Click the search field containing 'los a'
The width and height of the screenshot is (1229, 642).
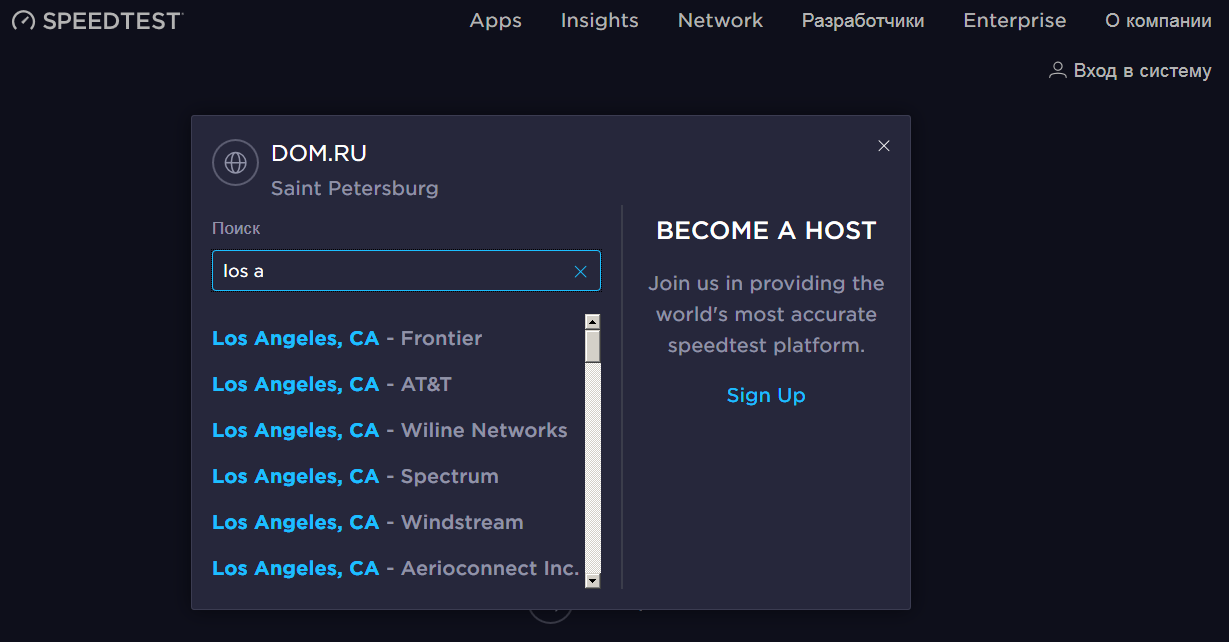(406, 271)
